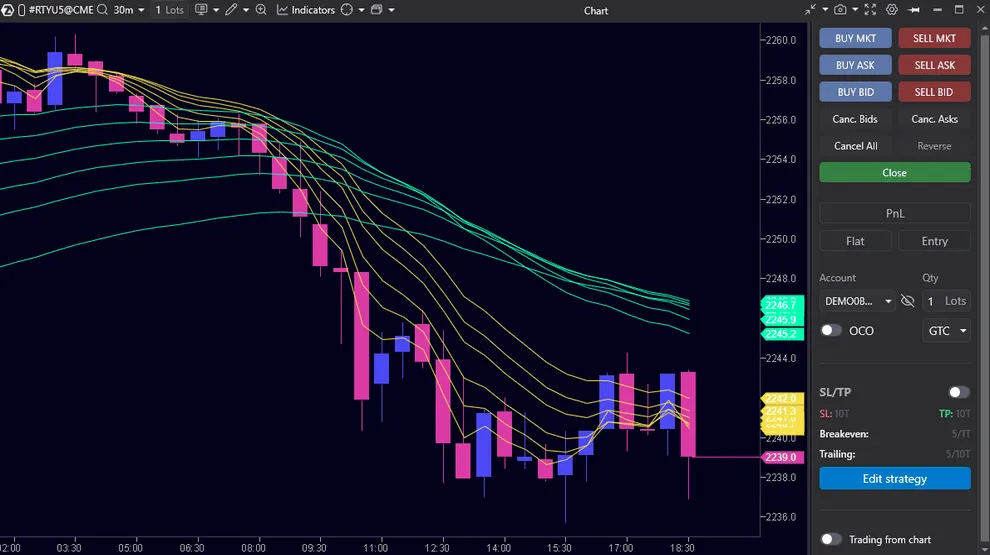Open the GTC time-in-force dropdown

tap(947, 330)
